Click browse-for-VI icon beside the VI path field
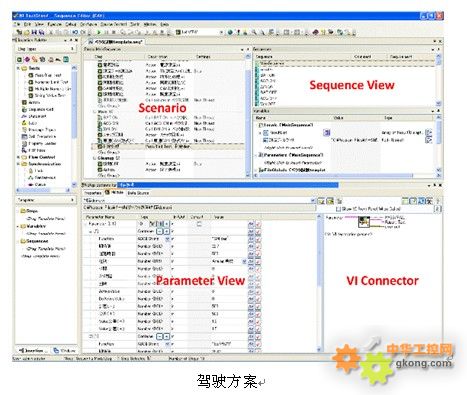This screenshot has width=467, height=395. click(321, 201)
